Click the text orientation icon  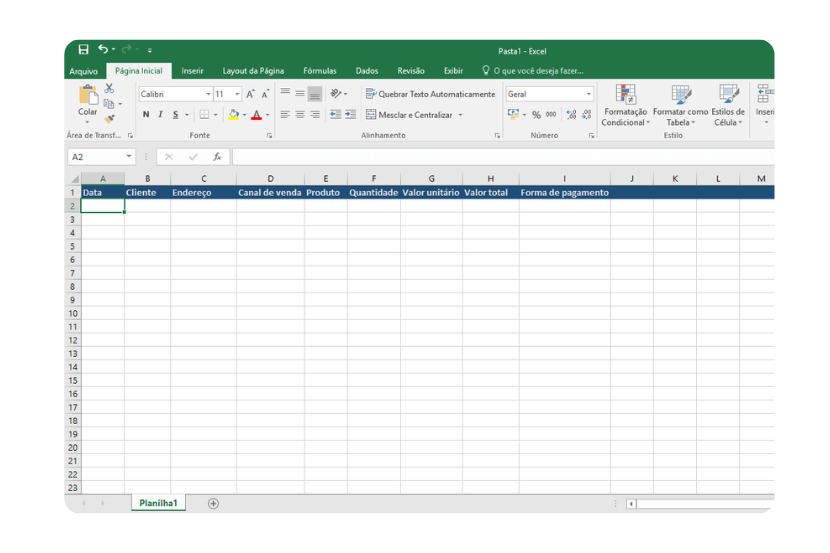(336, 94)
